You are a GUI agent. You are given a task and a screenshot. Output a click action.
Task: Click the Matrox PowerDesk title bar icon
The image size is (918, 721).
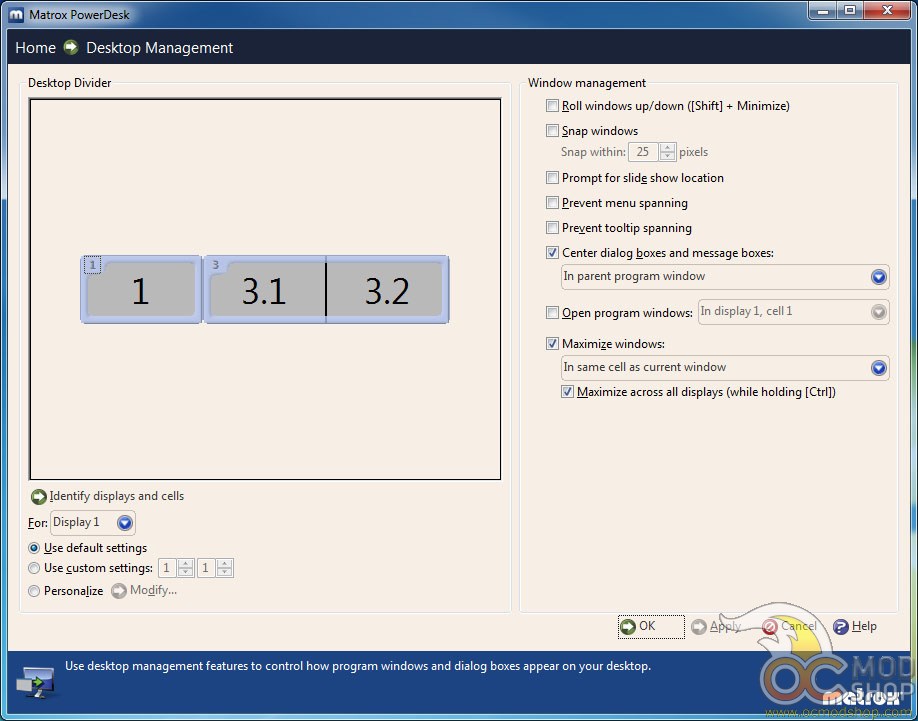click(16, 15)
